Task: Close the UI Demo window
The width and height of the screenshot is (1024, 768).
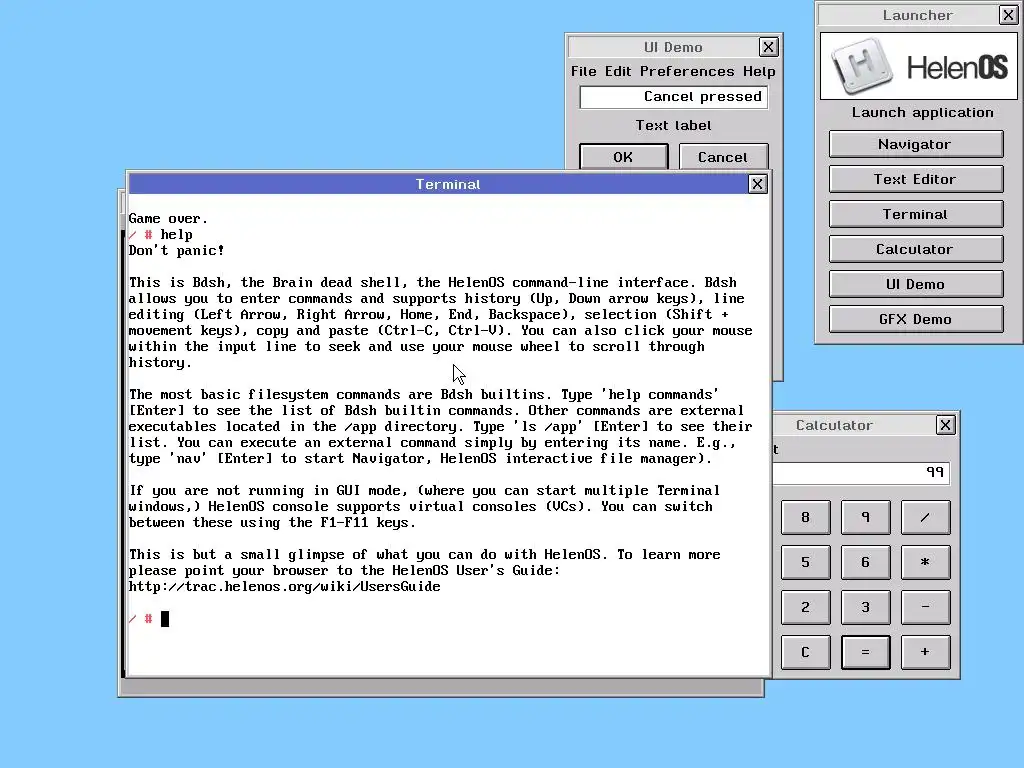Action: coord(768,47)
